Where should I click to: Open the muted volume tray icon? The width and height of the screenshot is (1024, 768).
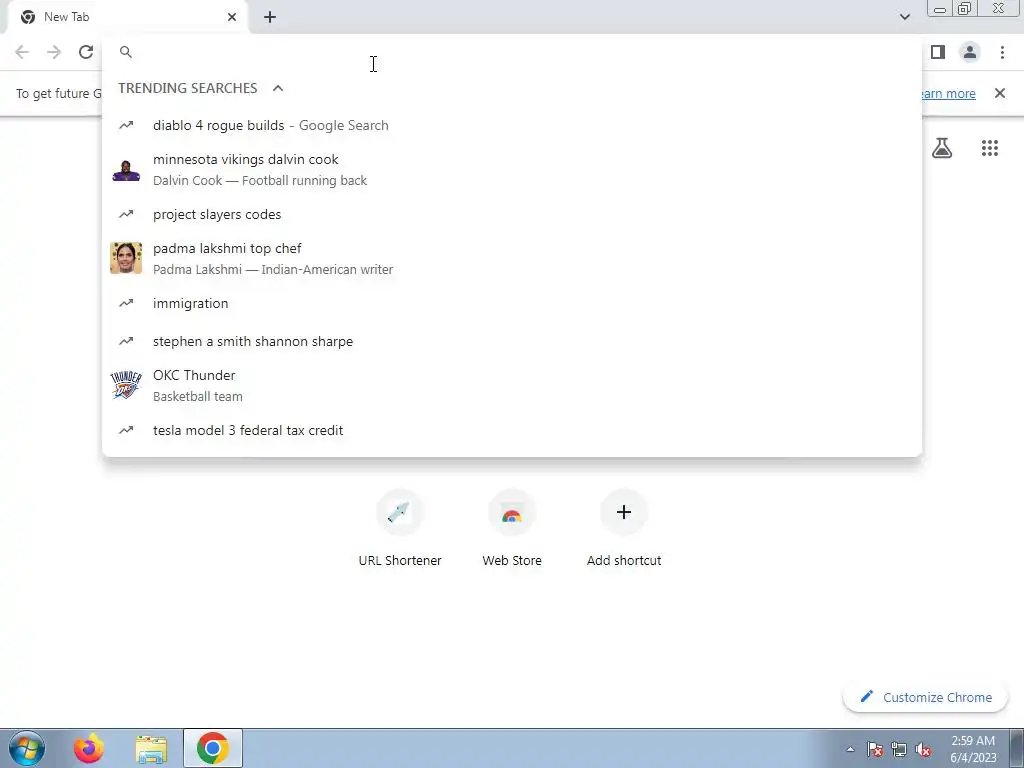923,749
